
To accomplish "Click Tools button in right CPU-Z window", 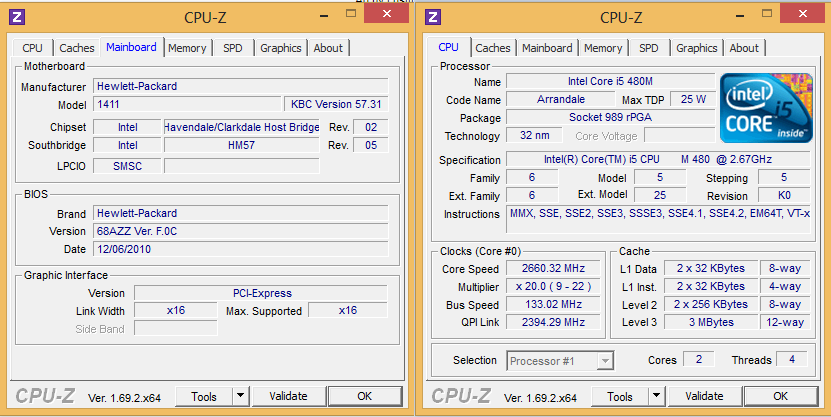I will (620, 396).
